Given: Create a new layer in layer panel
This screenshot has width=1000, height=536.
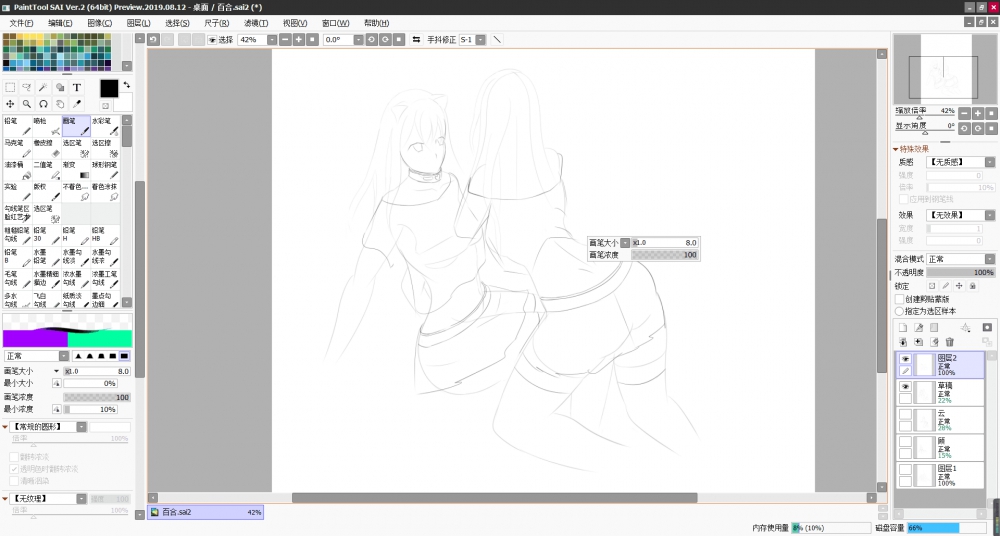Looking at the screenshot, I should 903,327.
